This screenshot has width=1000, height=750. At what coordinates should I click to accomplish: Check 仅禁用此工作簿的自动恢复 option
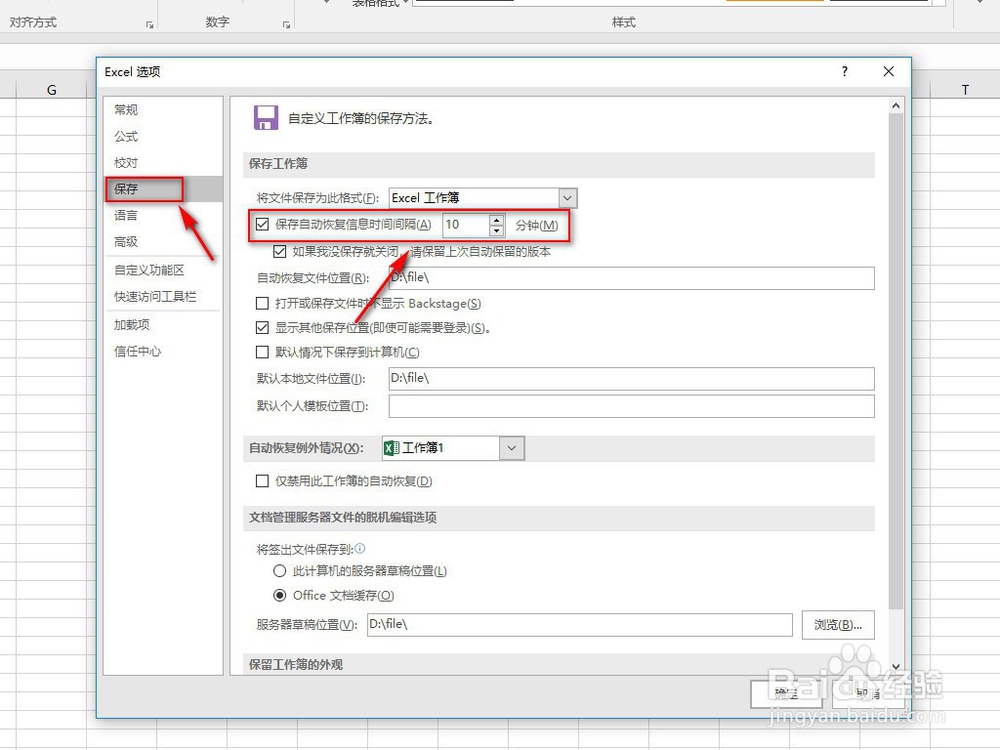[262, 481]
